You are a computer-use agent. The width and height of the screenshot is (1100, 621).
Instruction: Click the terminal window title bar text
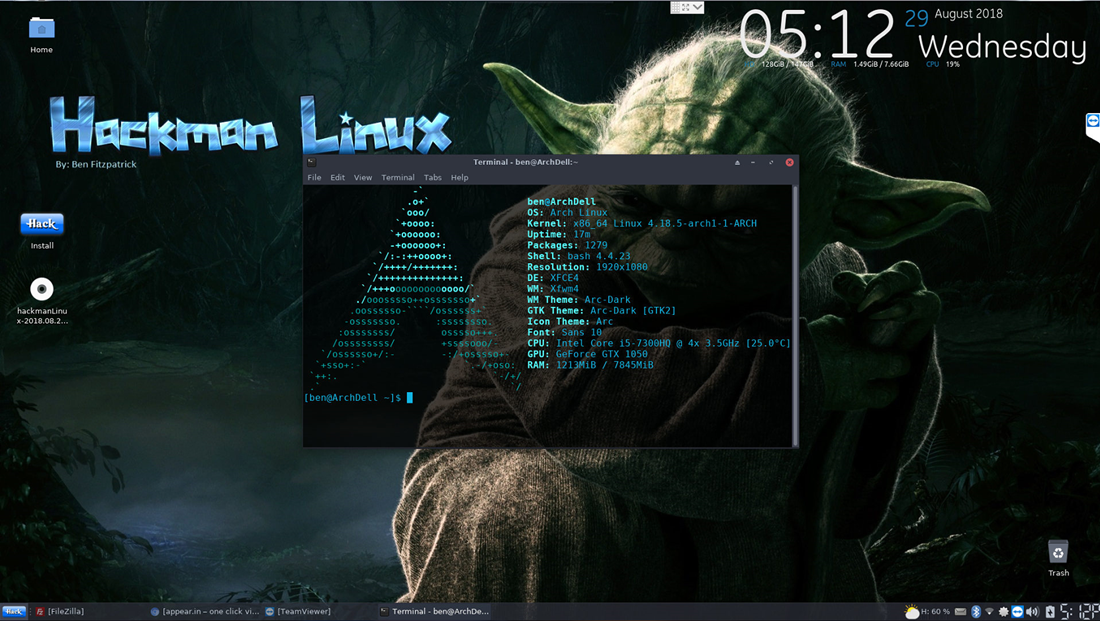[525, 162]
